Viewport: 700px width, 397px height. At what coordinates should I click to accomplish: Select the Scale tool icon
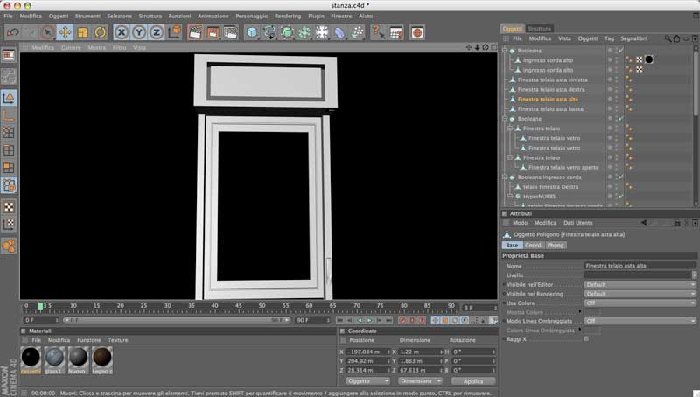[83, 32]
